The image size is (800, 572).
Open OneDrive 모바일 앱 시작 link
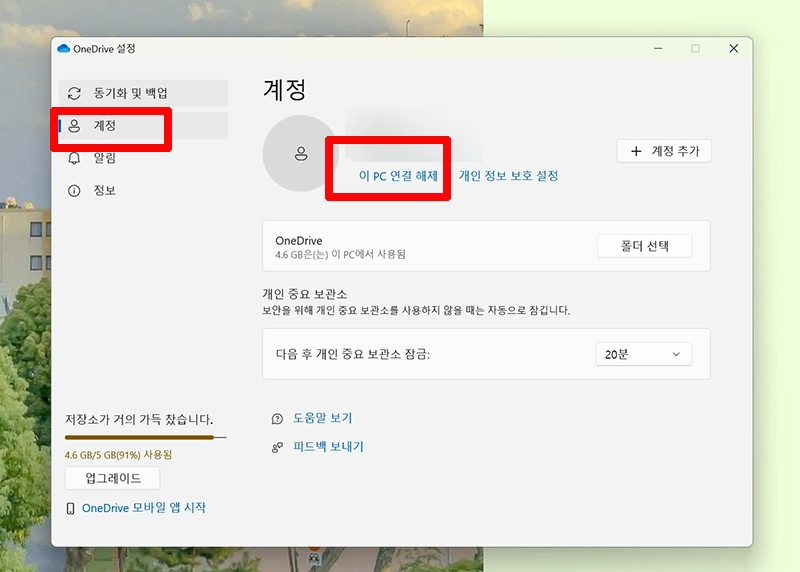(144, 508)
